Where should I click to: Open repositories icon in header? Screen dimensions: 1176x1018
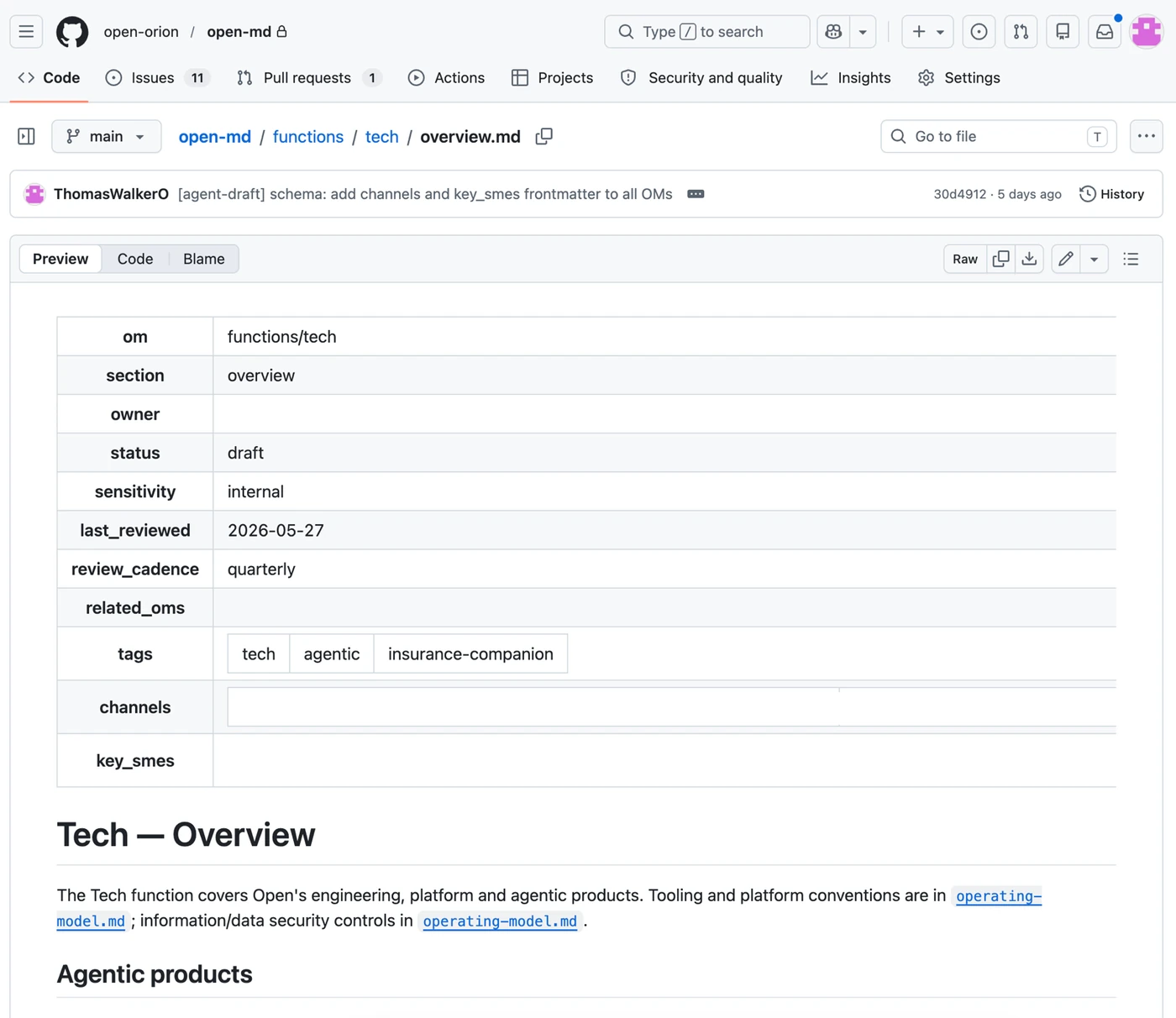[1063, 32]
